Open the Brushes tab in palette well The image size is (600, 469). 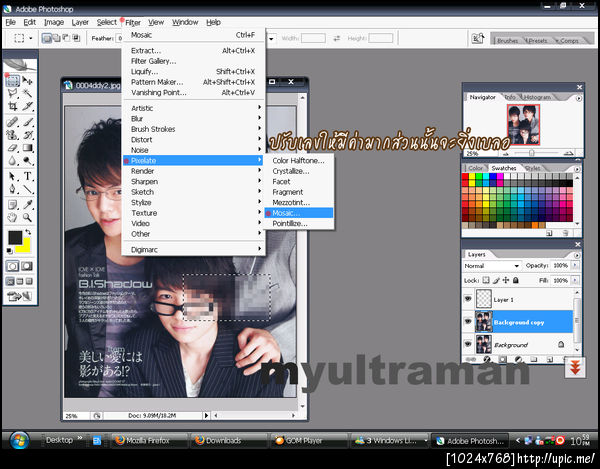[x=507, y=40]
